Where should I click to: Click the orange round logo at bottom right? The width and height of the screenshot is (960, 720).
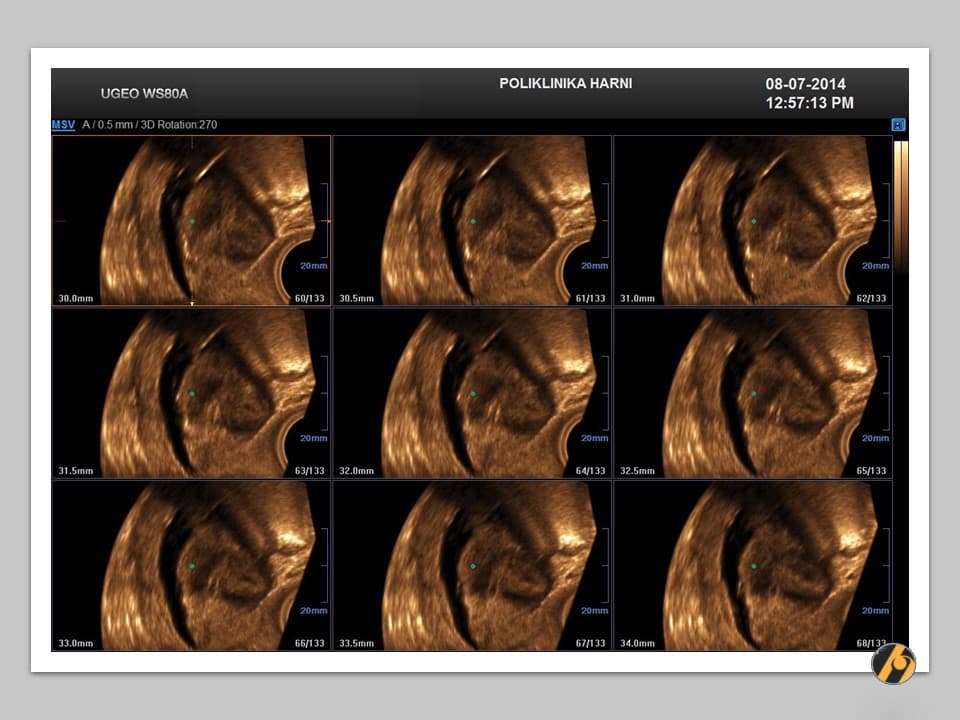click(x=894, y=663)
